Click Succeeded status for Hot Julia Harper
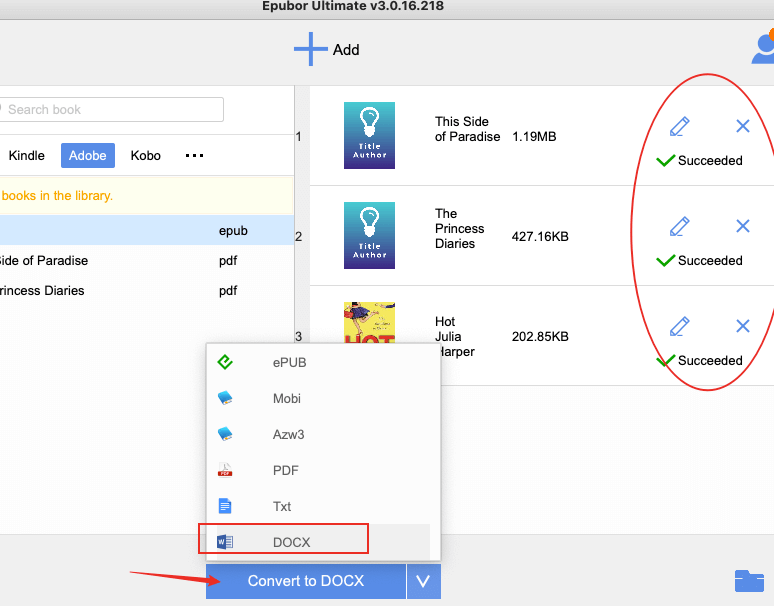Screen dimensions: 774x606 point(699,361)
